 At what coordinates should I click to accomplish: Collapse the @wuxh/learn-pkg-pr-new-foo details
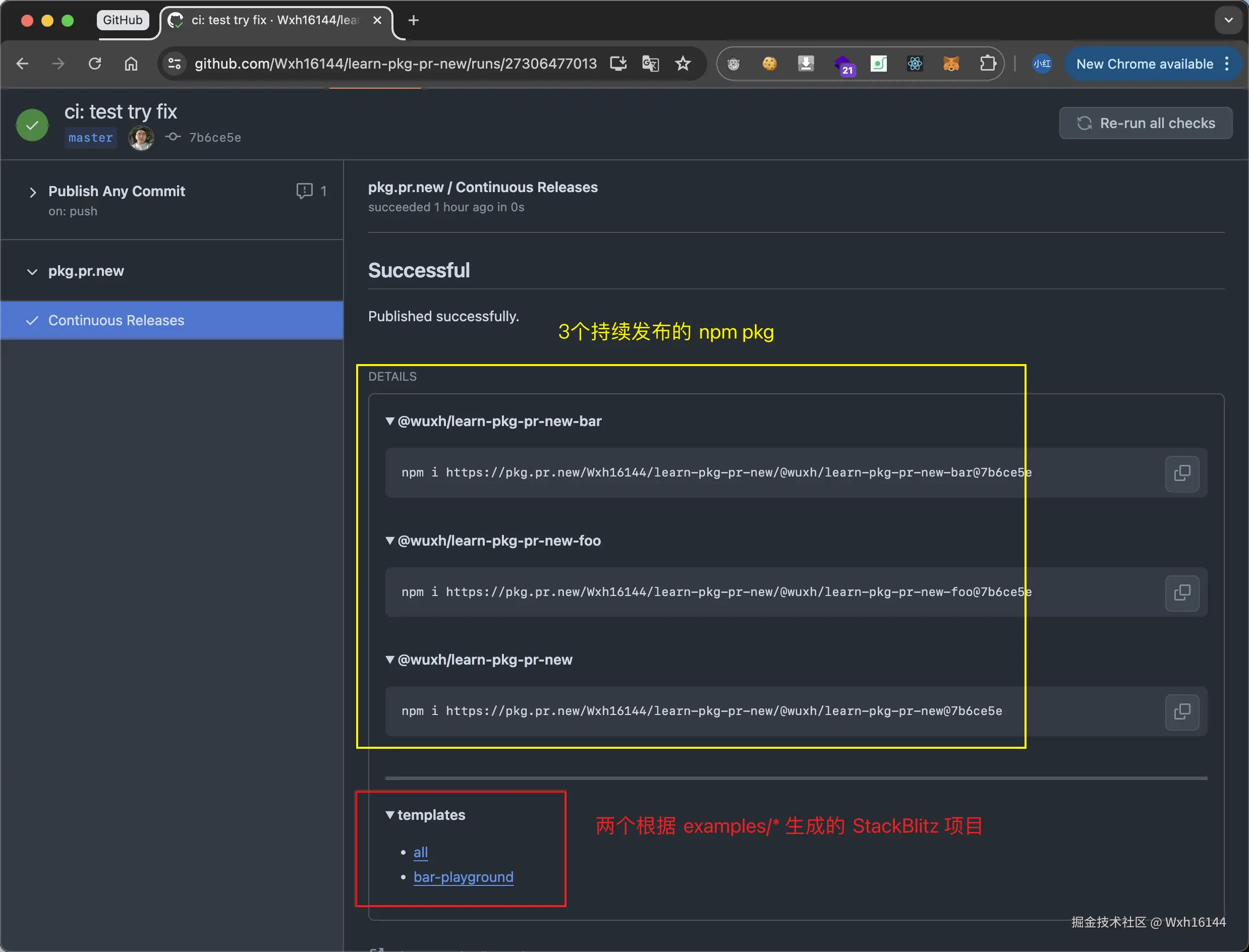tap(390, 541)
